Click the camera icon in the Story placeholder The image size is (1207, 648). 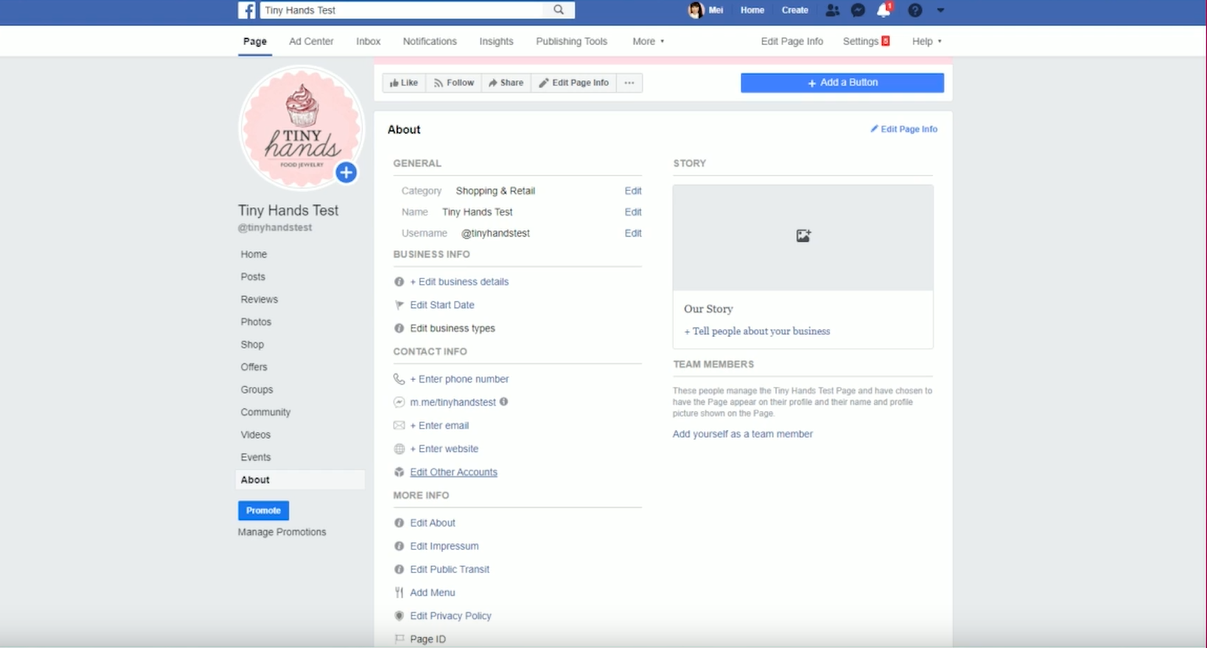point(803,234)
